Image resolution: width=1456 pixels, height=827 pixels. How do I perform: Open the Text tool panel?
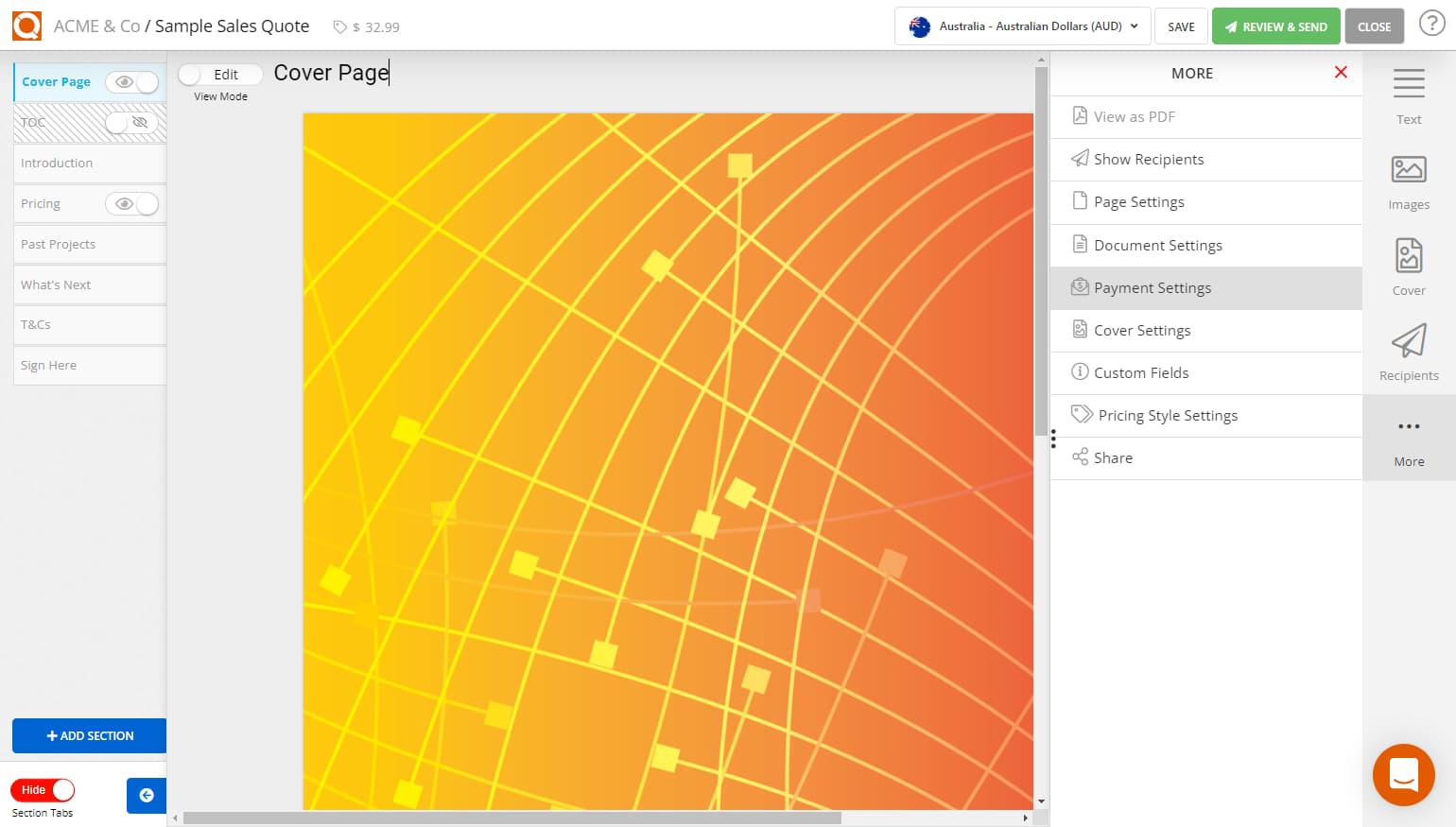1408,95
